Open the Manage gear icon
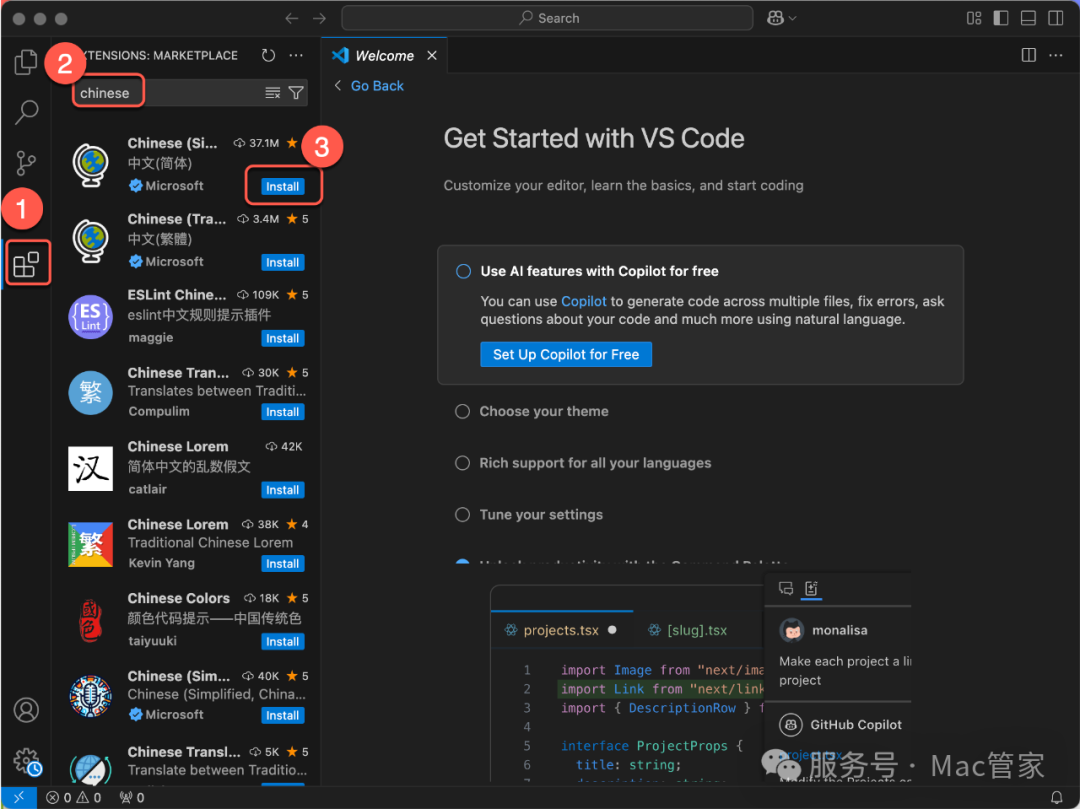The height and width of the screenshot is (809, 1080). [x=28, y=761]
